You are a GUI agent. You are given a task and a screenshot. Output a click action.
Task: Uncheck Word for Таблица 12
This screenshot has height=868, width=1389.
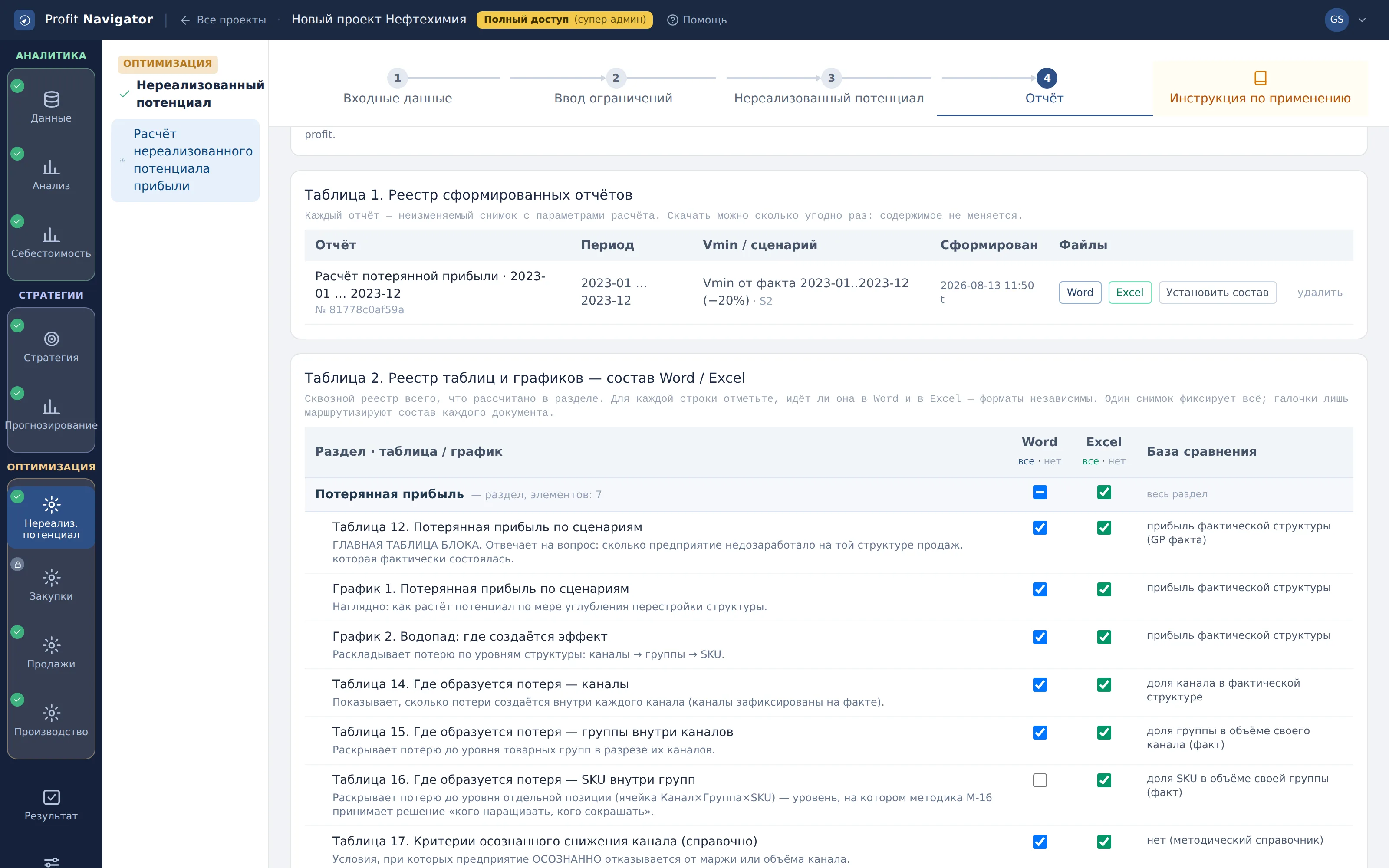(1040, 528)
